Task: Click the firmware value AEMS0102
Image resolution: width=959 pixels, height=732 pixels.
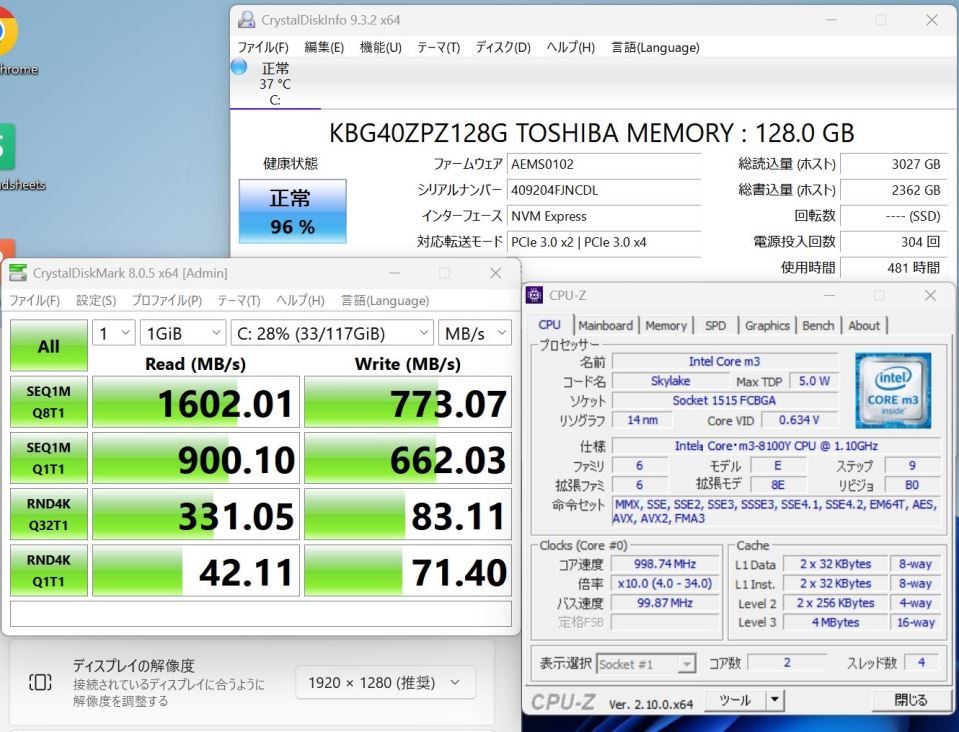Action: pyautogui.click(x=604, y=164)
